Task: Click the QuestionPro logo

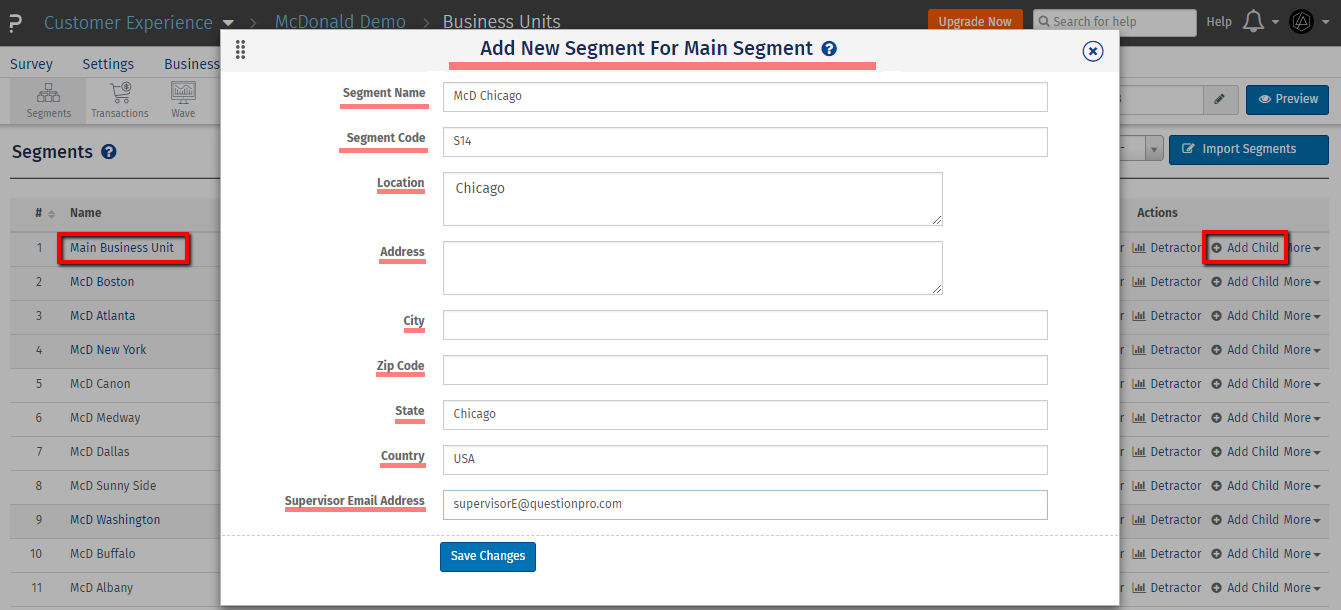Action: pyautogui.click(x=14, y=20)
